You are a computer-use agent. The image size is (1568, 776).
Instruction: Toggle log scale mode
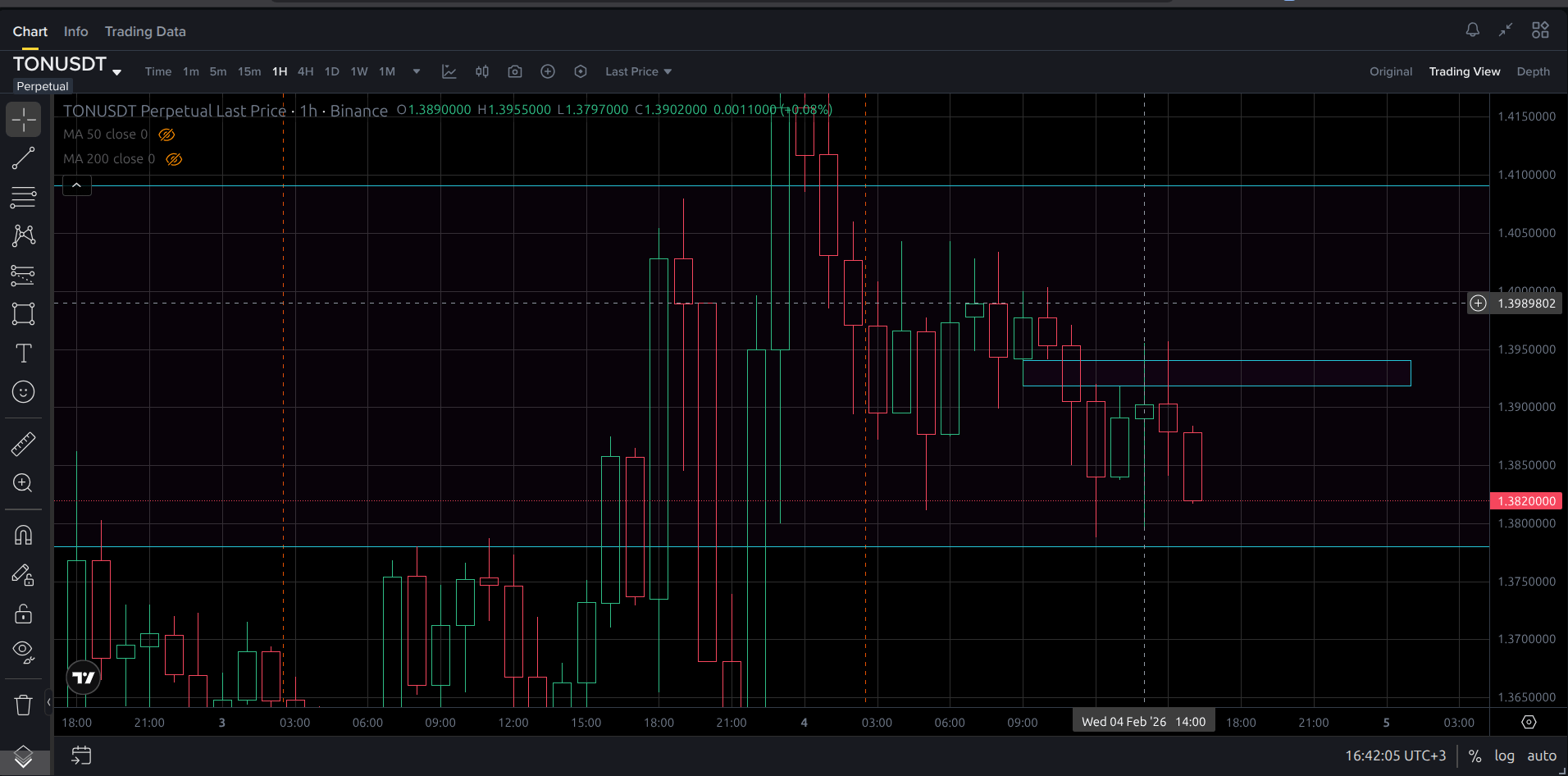1504,755
